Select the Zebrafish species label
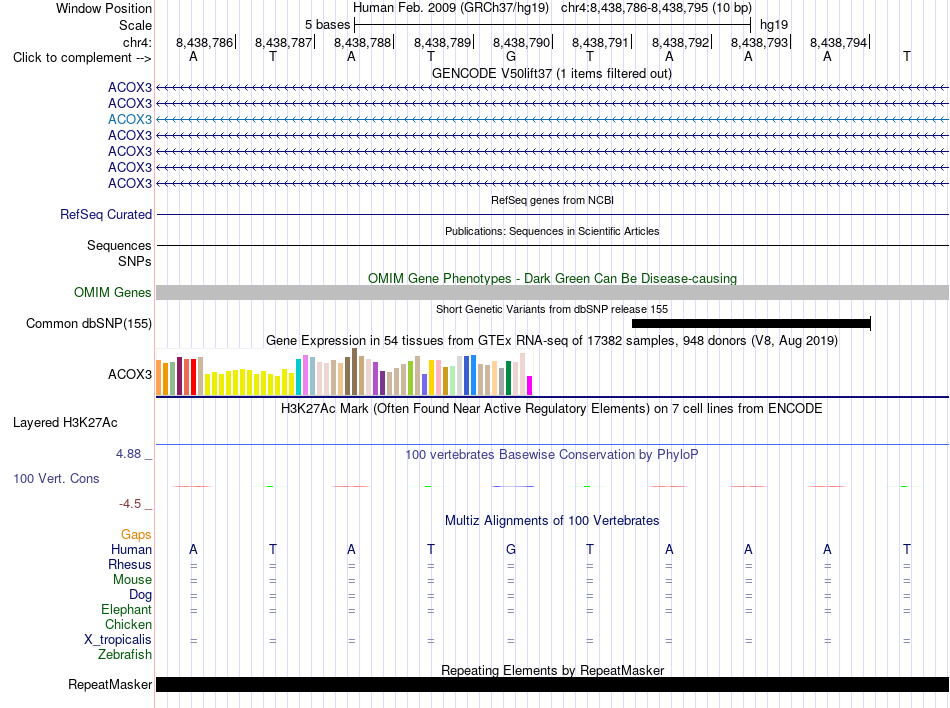The image size is (950, 708). click(x=124, y=655)
